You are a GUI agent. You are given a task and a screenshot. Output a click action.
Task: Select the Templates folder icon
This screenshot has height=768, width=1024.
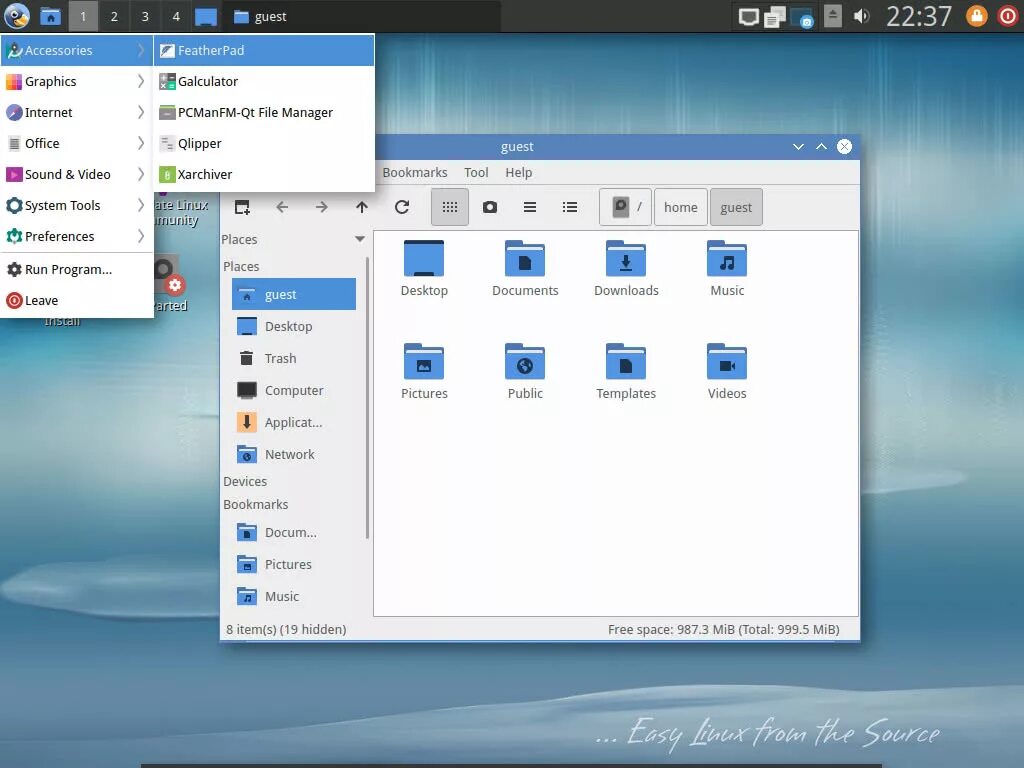pos(626,371)
